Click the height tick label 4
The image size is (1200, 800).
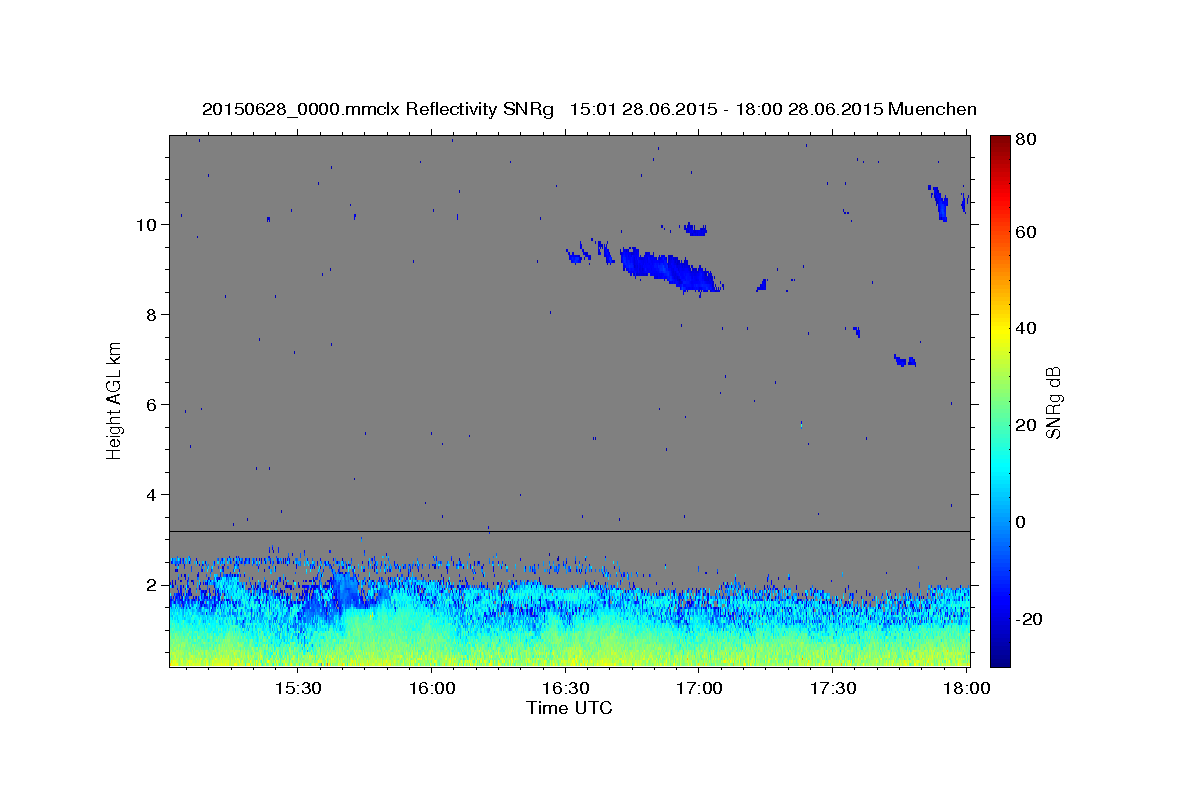[x=152, y=495]
